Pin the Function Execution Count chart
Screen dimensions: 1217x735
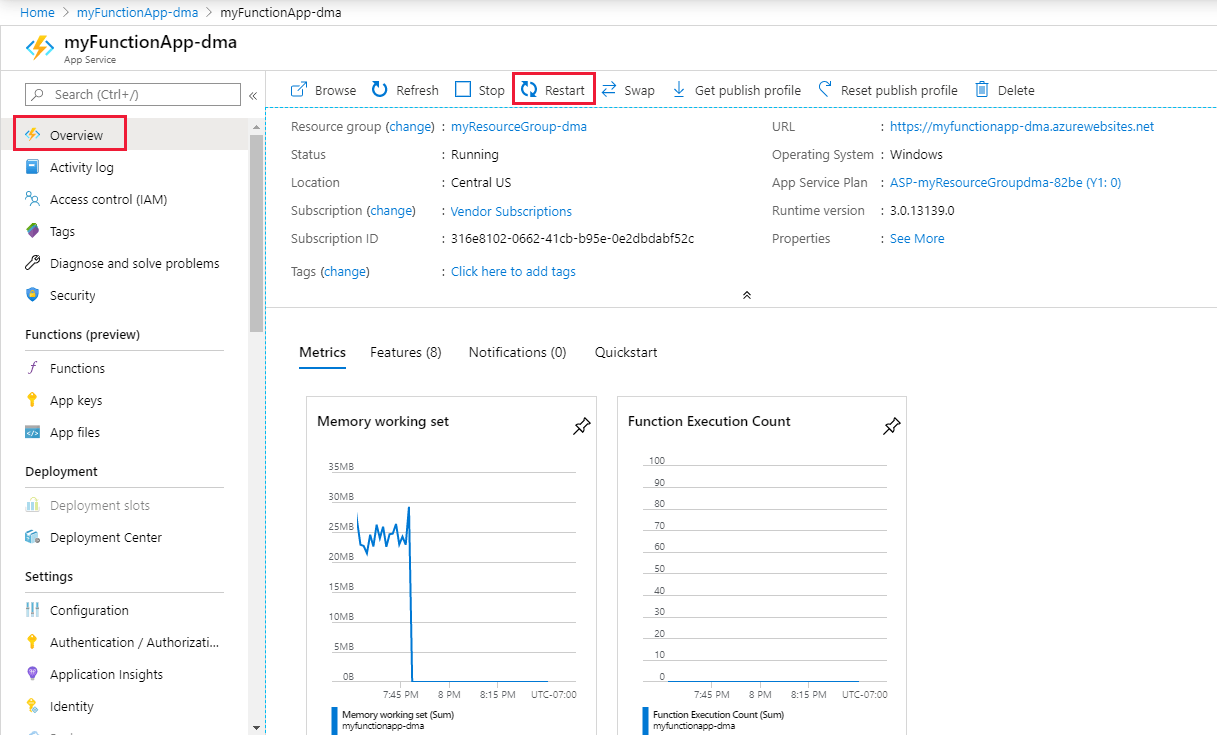coord(891,426)
